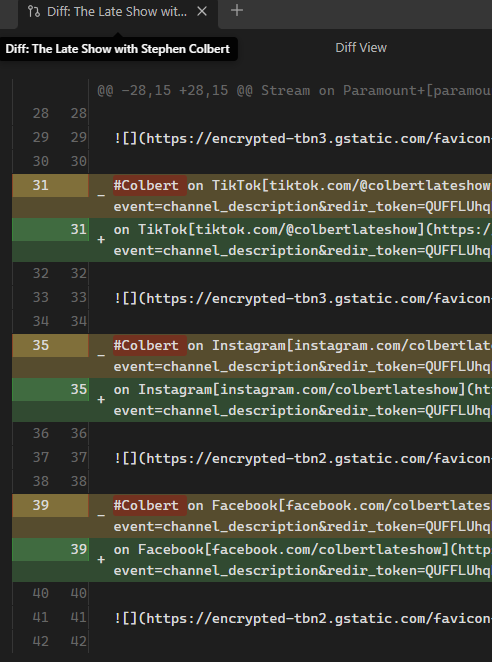Click the added line number 35
This screenshot has width=492, height=662.
[79, 389]
